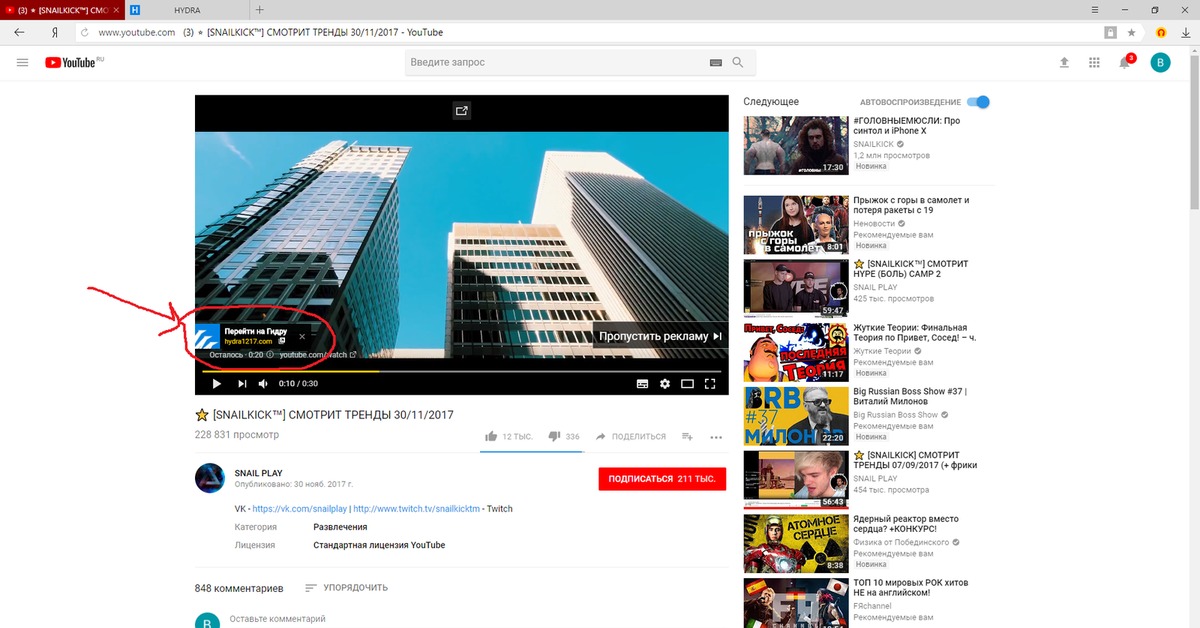
Task: Open the notifications bell
Action: [x=1124, y=63]
